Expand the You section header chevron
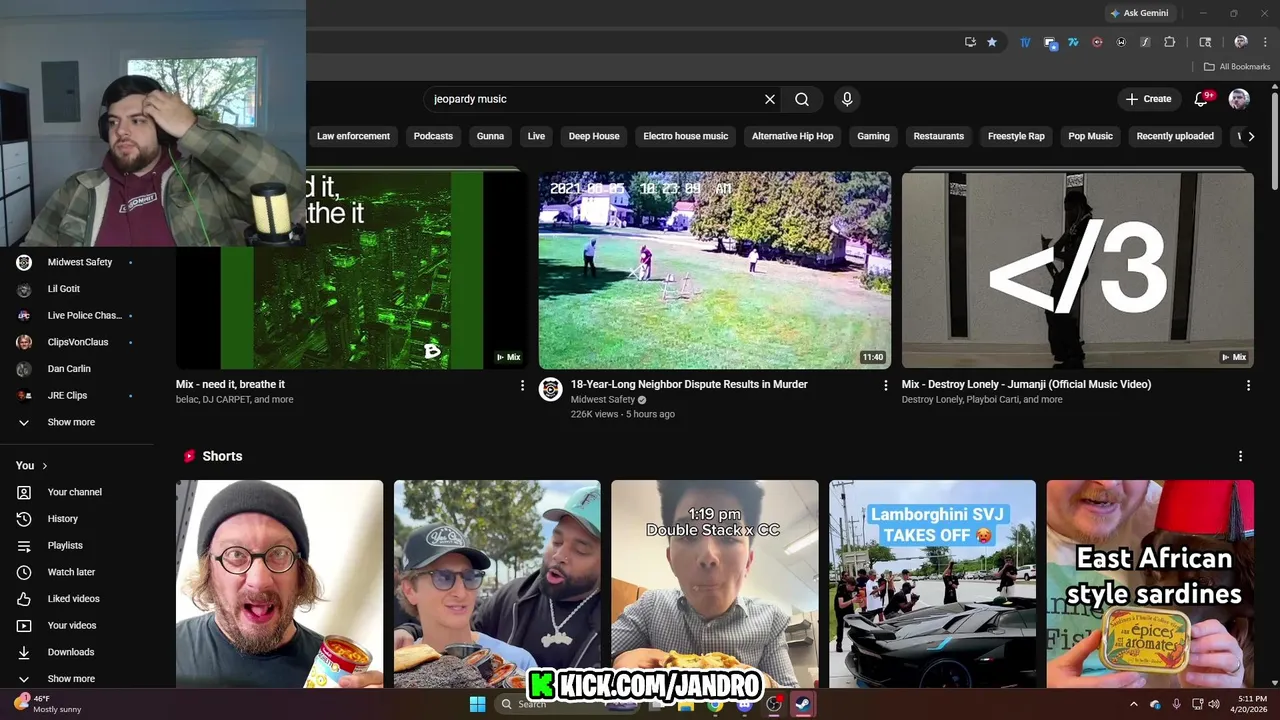This screenshot has width=1280, height=720. (45, 466)
